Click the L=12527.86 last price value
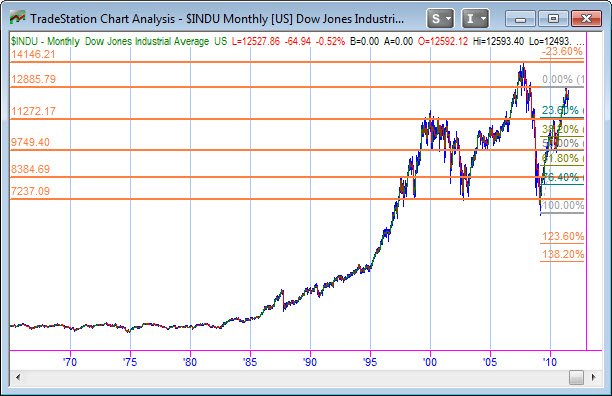 (256, 41)
